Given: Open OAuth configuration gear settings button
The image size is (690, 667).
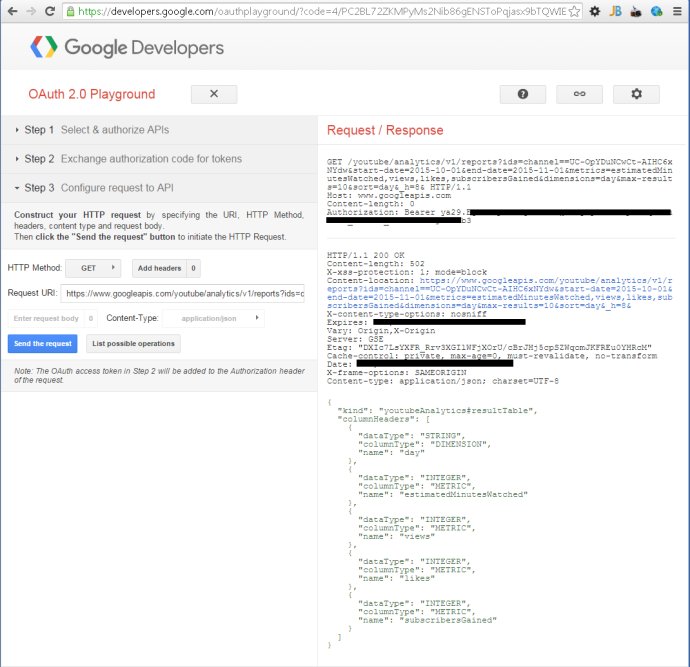Looking at the screenshot, I should [636, 94].
